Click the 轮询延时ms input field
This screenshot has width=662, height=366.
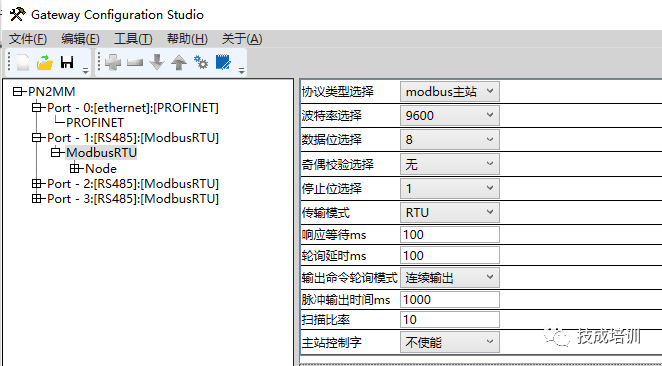click(450, 255)
